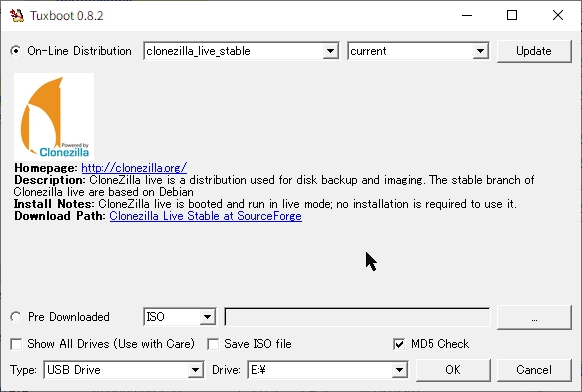Select the On-Line Distribution radio button
Image resolution: width=582 pixels, height=392 pixels.
[x=16, y=51]
